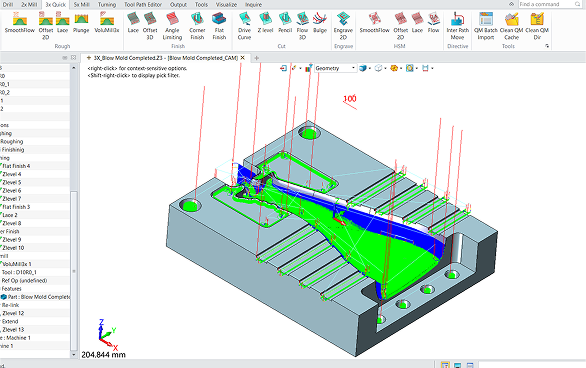Switch to the Tool Path Editor tab
The height and width of the screenshot is (368, 586).
(143, 4)
